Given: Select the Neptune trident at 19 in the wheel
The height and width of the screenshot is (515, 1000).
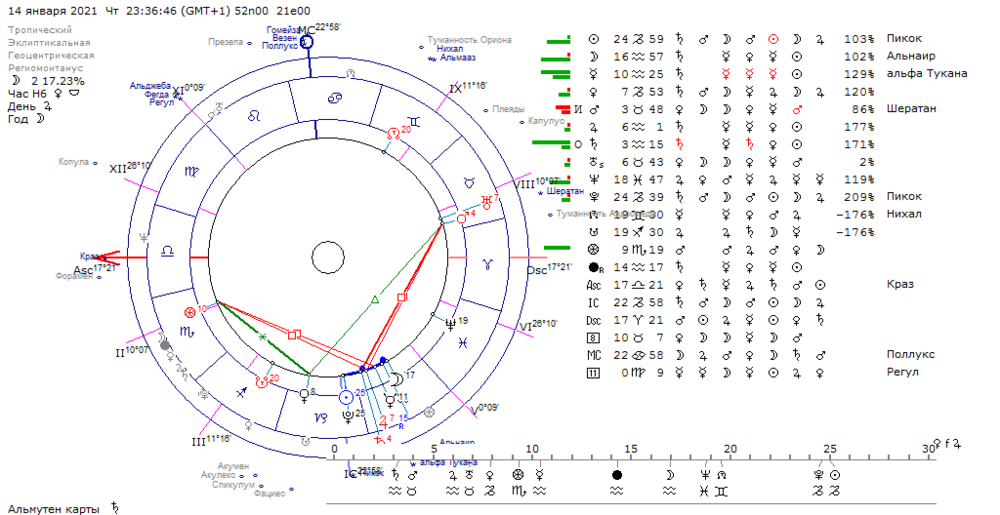Looking at the screenshot, I should pyautogui.click(x=451, y=323).
